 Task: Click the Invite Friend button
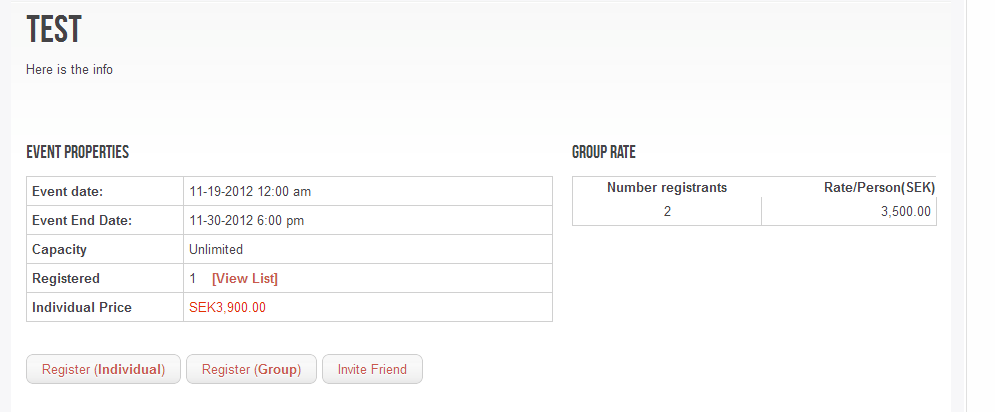click(x=372, y=369)
